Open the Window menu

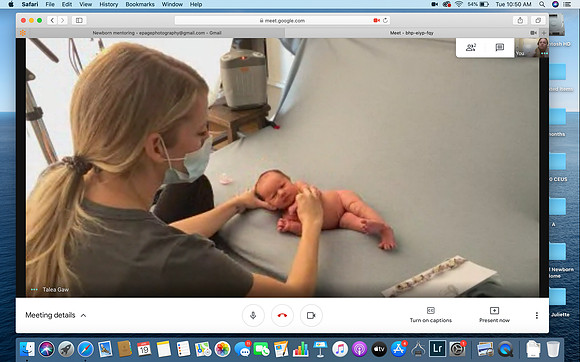click(172, 4)
